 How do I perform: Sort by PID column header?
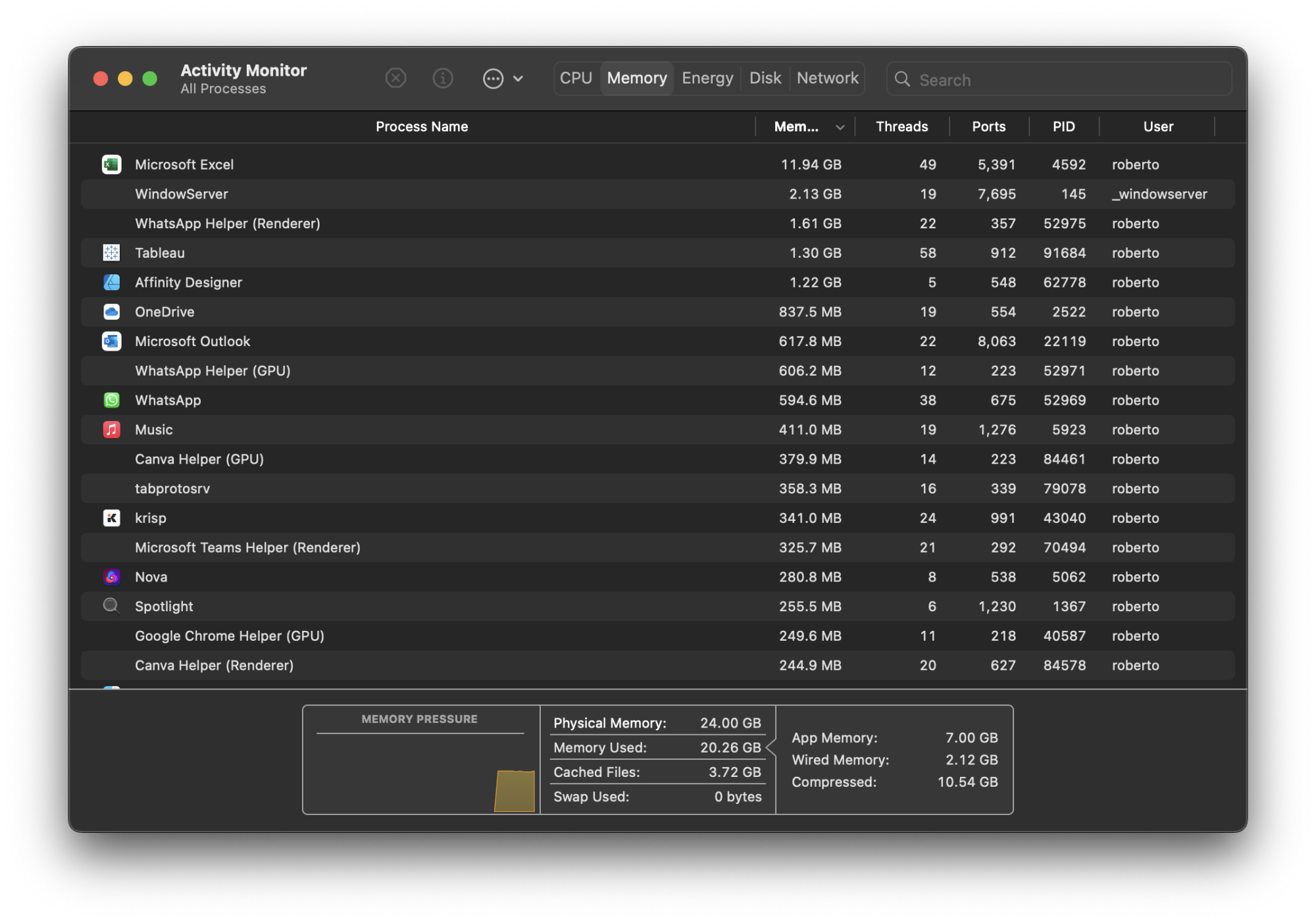click(x=1063, y=127)
